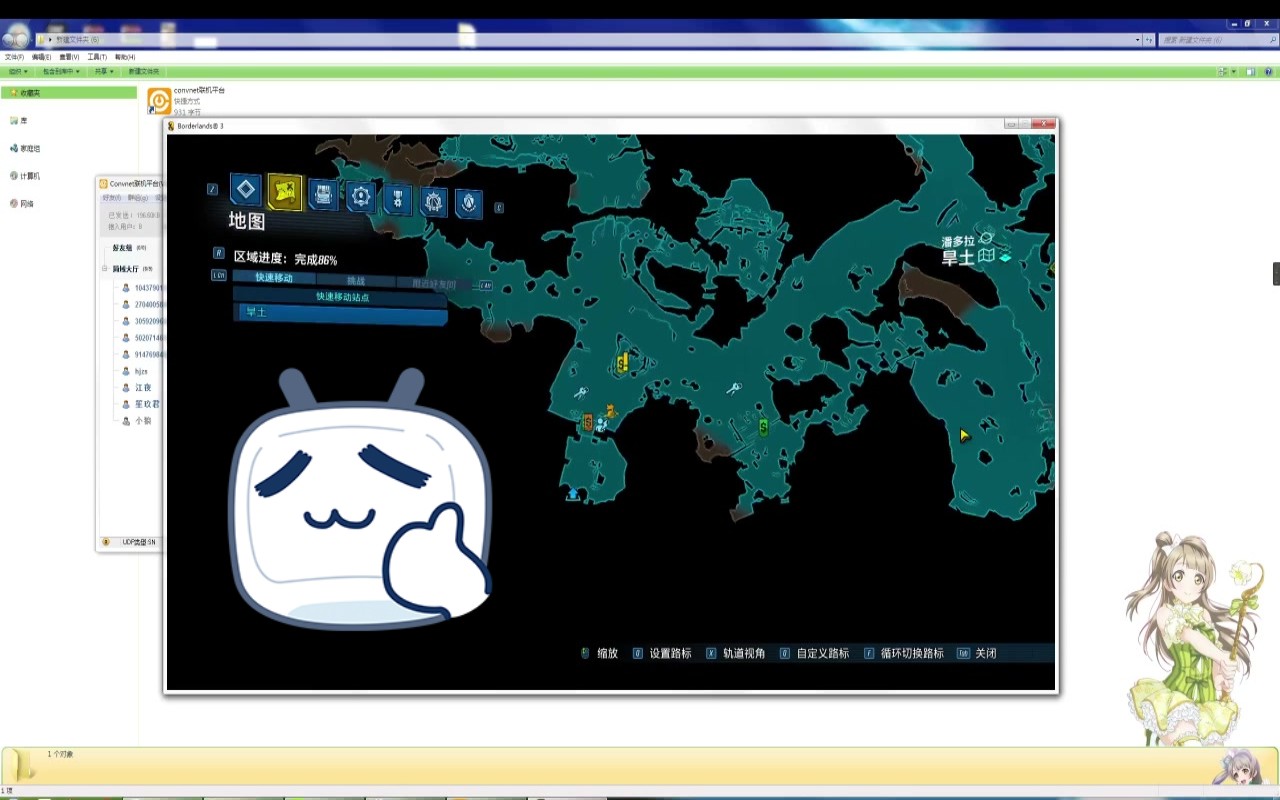1280x800 pixels.
Task: Select user hjzs in Convnet list
Action: 141,371
